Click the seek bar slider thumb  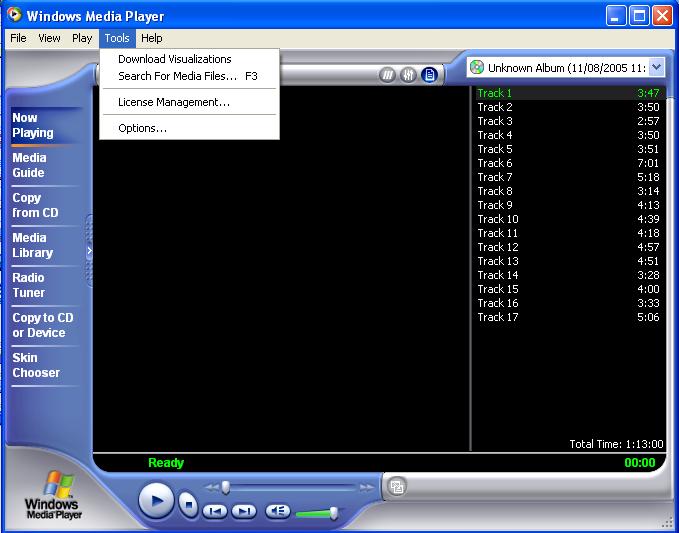click(x=226, y=488)
